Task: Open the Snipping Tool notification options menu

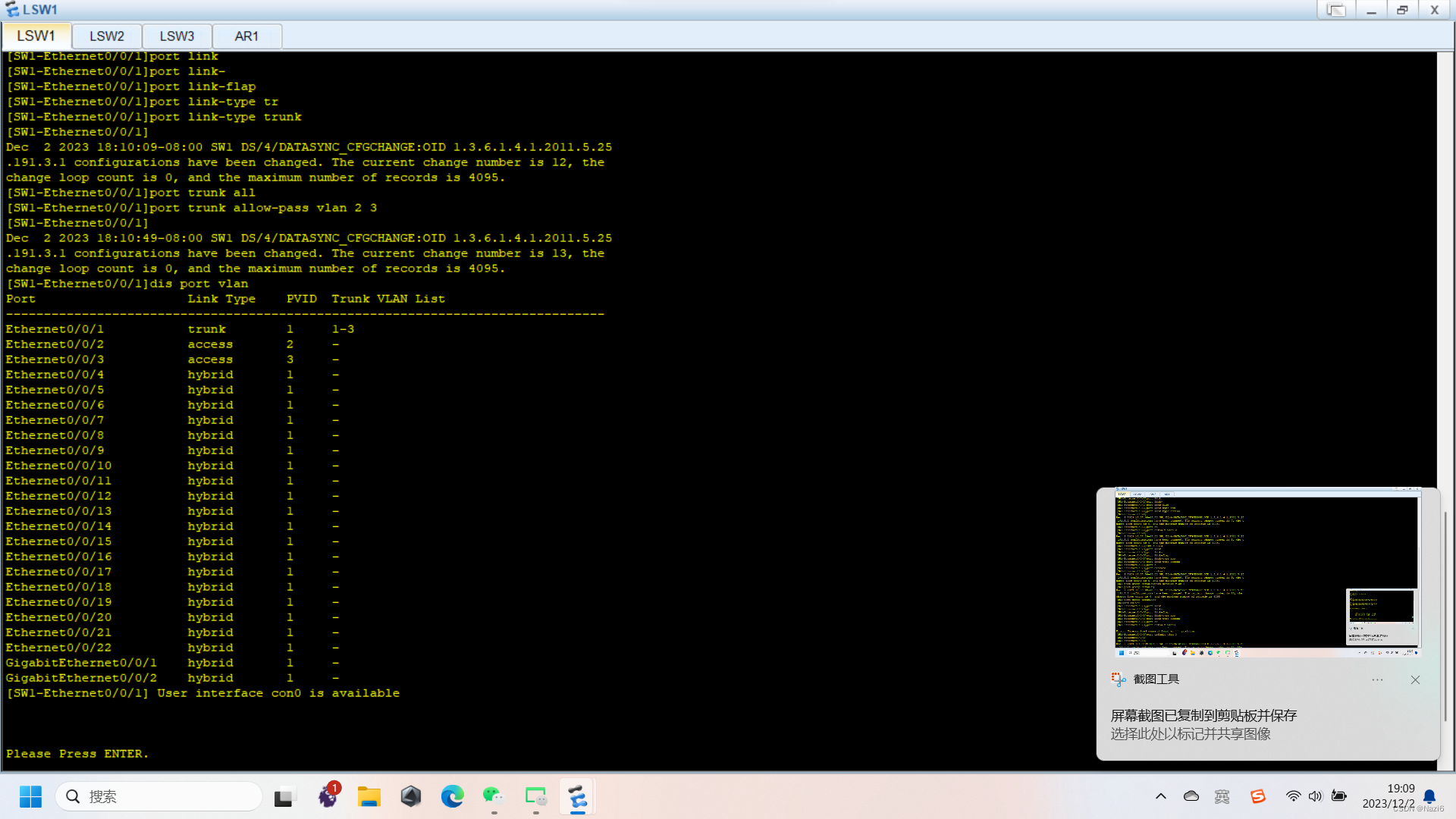Action: pos(1377,679)
